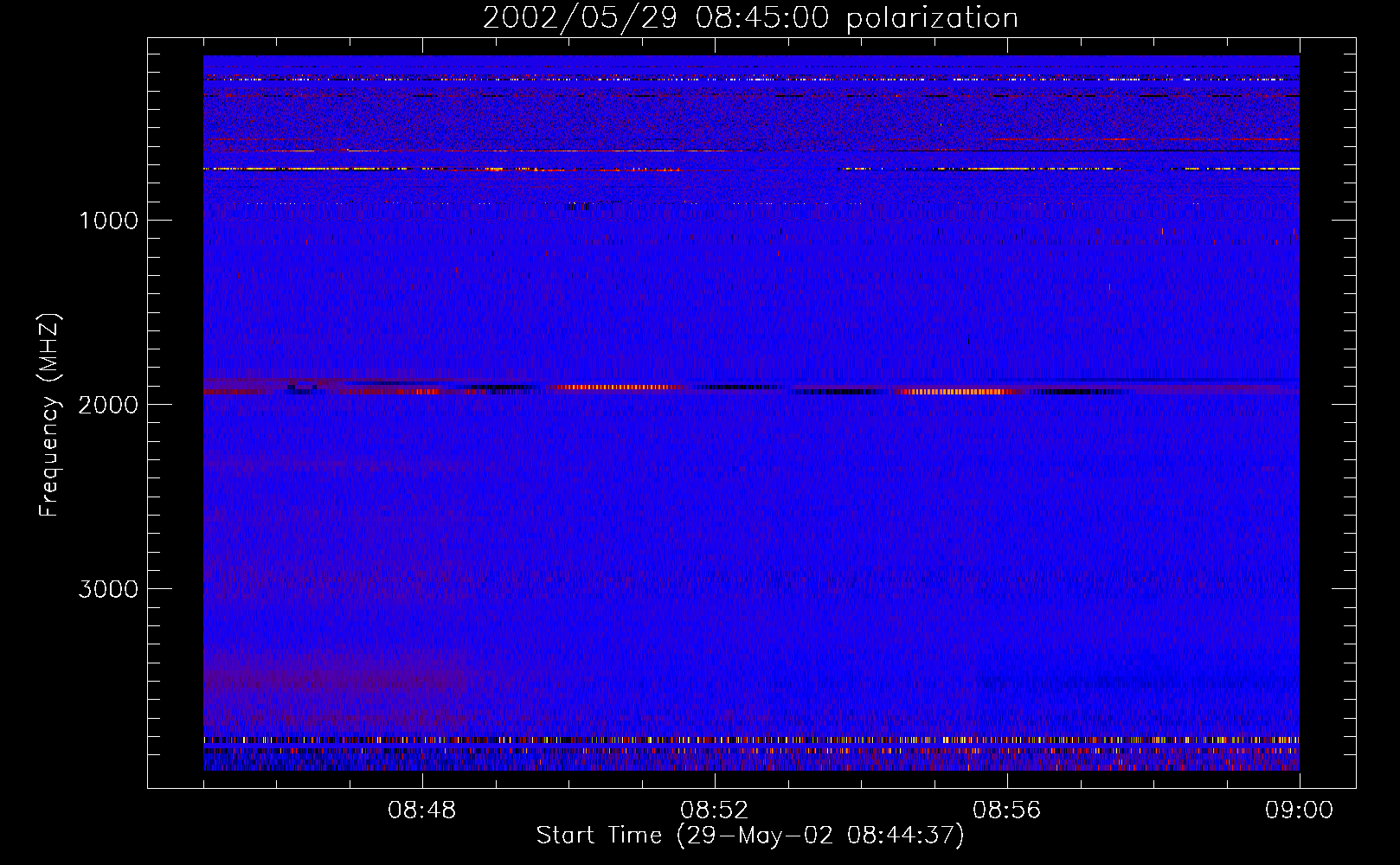Click the "3000" frequency tick label
Screen dimensions: 1400x865
pyautogui.click(x=108, y=589)
